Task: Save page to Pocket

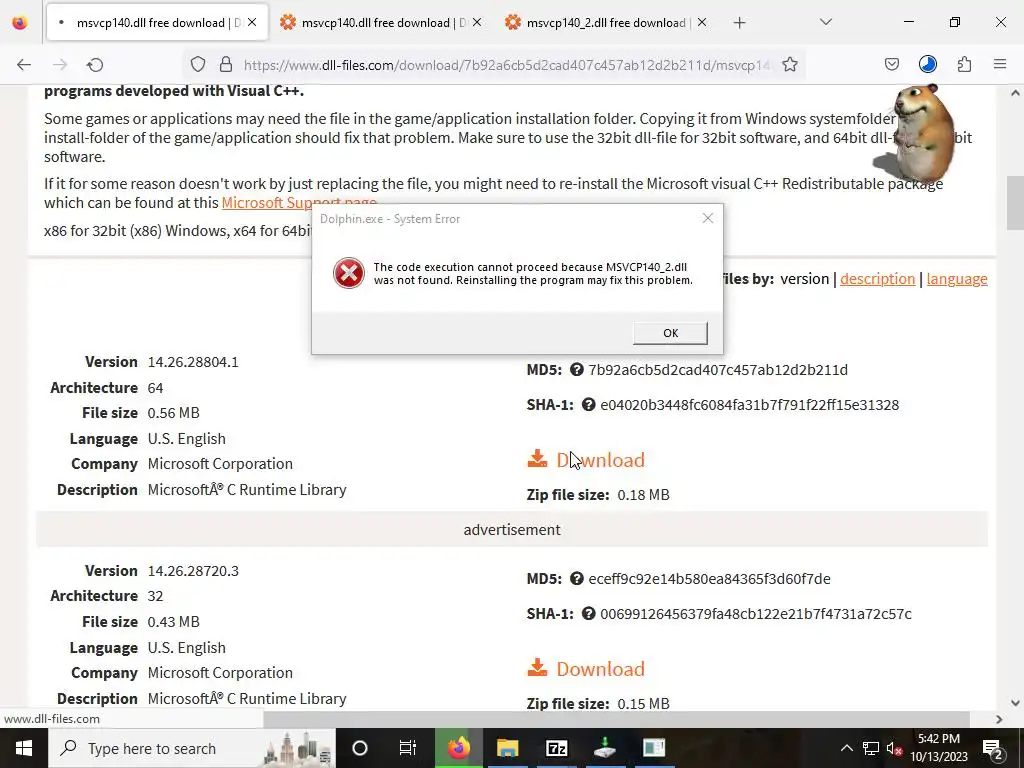Action: 891,64
